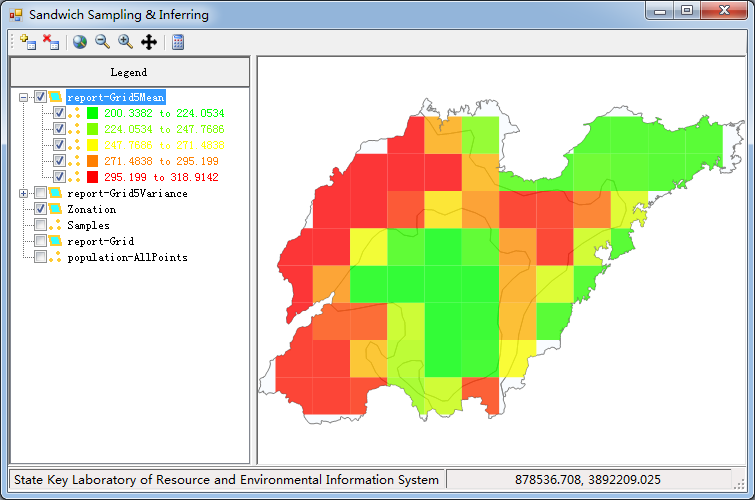Select the Zoom out magnifier tool
This screenshot has width=755, height=500.
(x=102, y=42)
